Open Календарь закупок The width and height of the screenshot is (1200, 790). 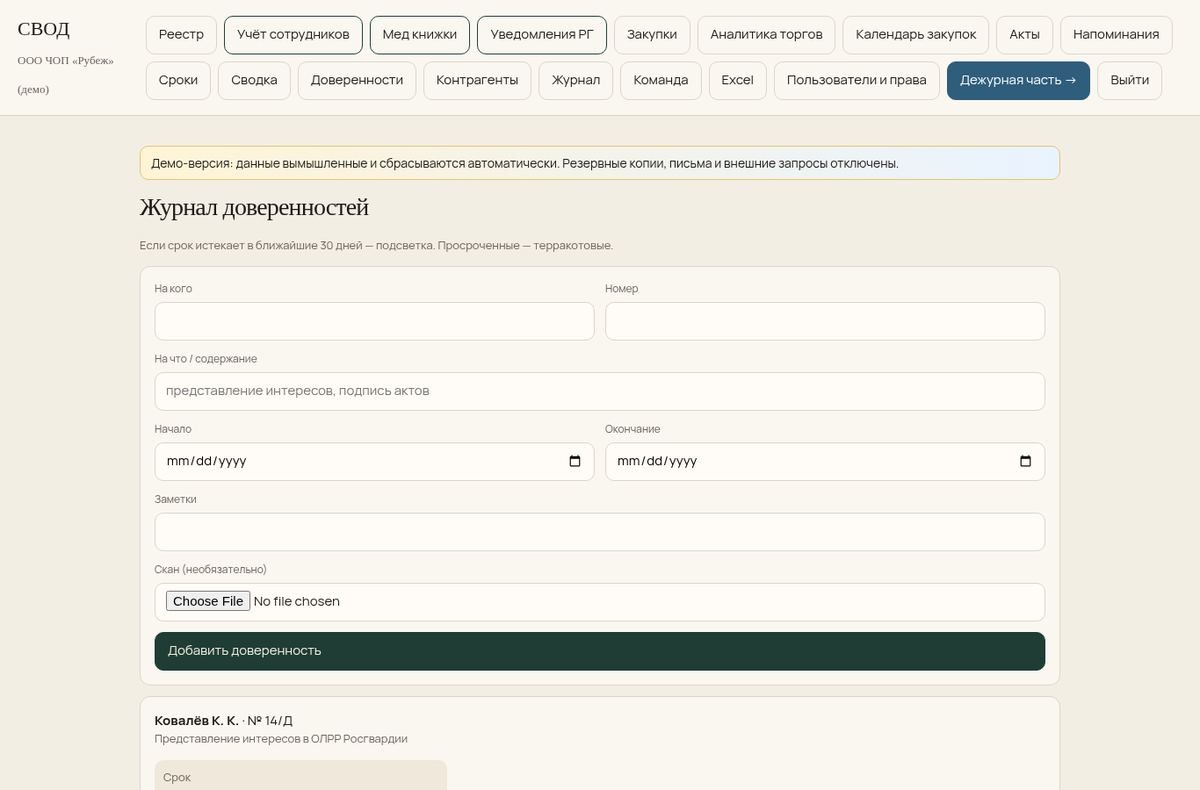[x=916, y=34]
